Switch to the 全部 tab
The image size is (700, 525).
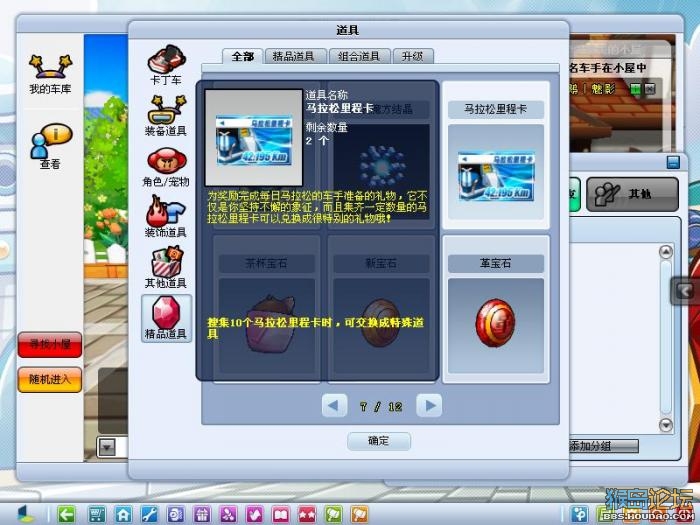click(x=242, y=56)
